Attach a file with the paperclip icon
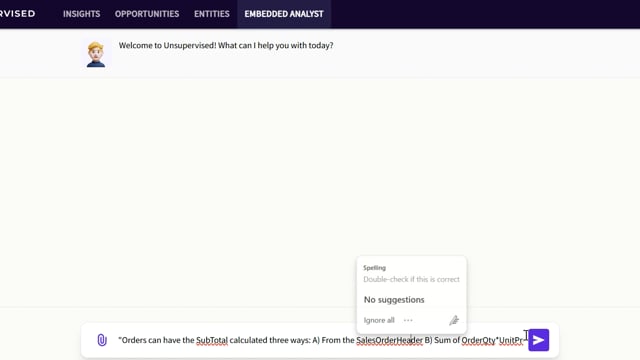The width and height of the screenshot is (640, 360). point(102,340)
